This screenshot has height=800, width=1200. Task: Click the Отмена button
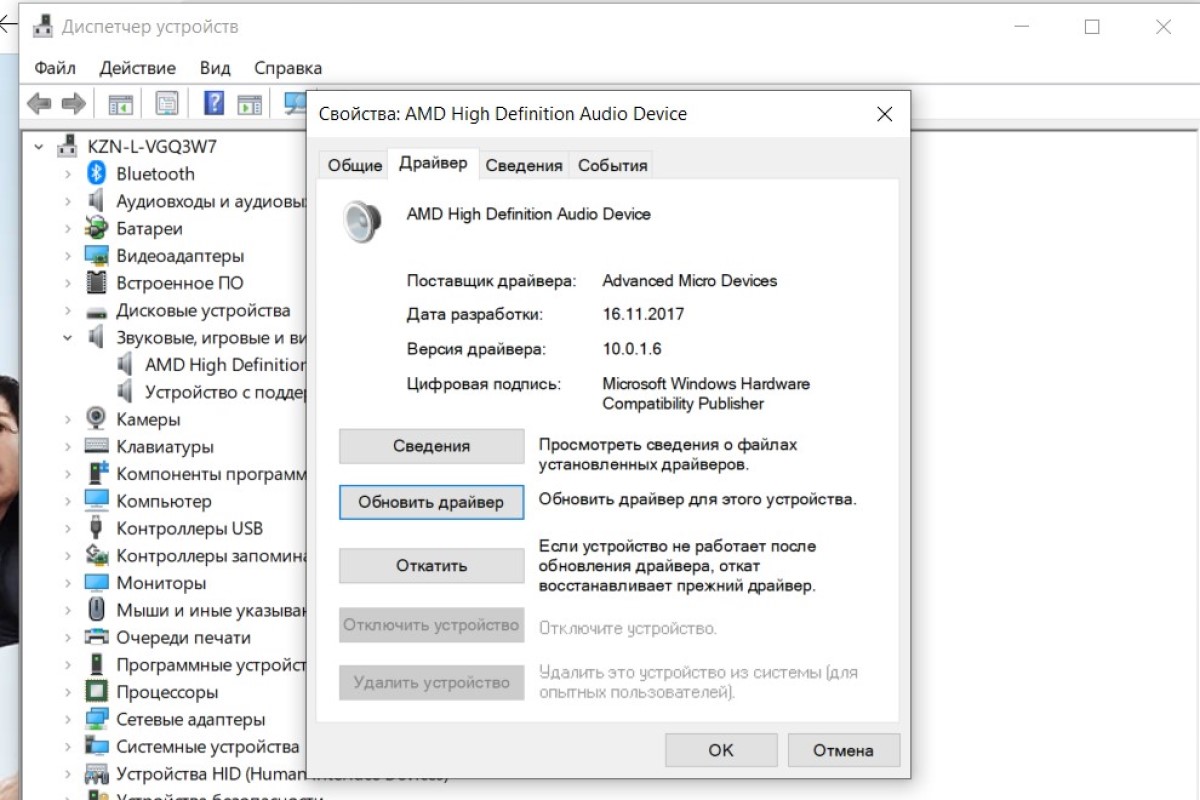click(x=843, y=750)
